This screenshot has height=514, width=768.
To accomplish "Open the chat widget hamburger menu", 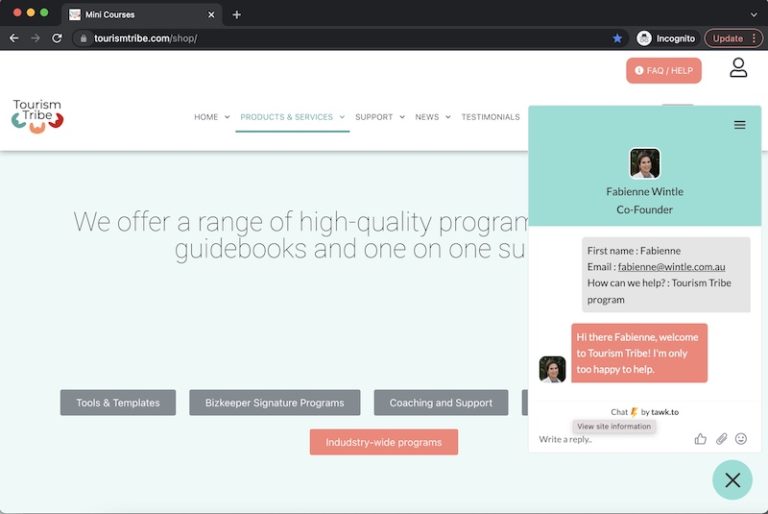I will point(740,125).
